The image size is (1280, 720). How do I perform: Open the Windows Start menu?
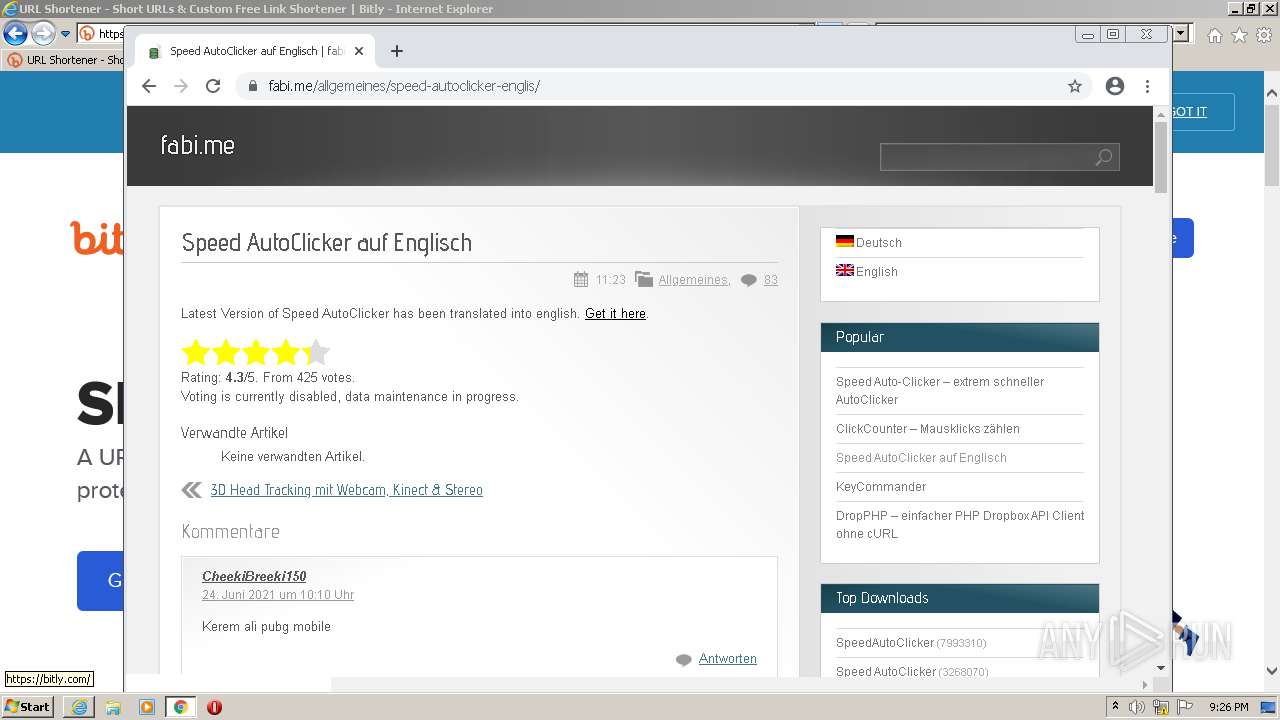point(28,706)
